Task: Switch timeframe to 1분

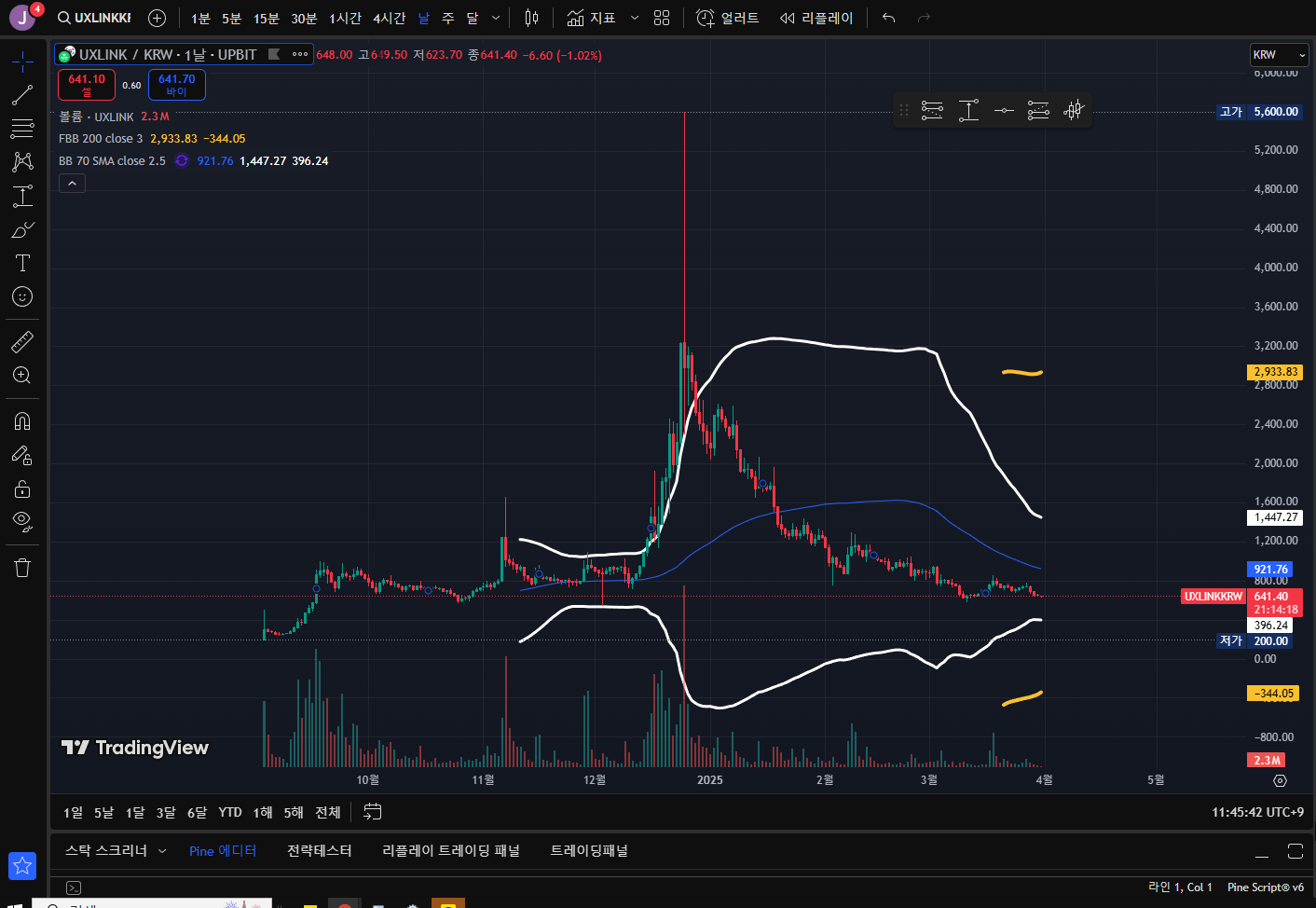Action: [200, 18]
